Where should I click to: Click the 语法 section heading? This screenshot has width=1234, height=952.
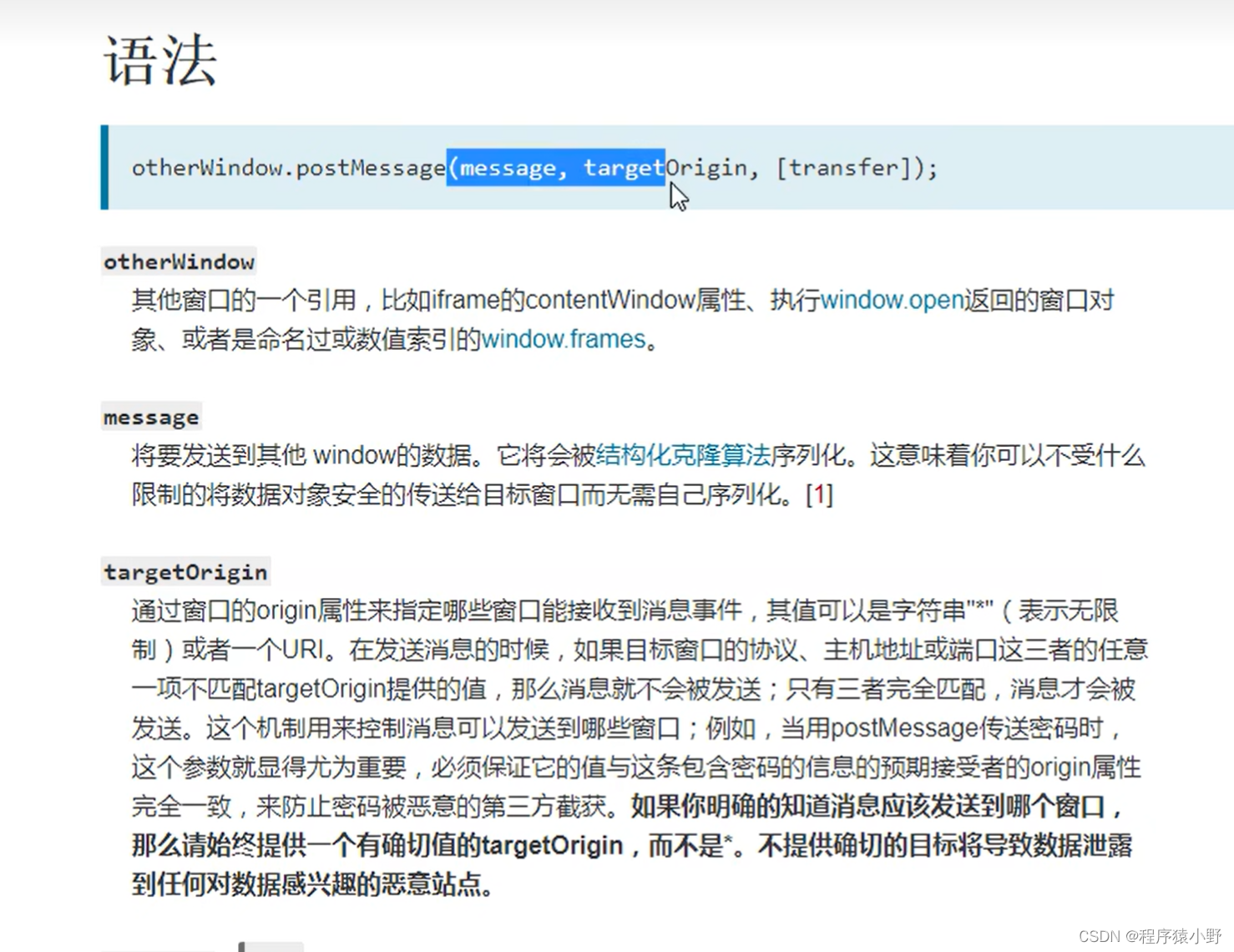[x=160, y=60]
